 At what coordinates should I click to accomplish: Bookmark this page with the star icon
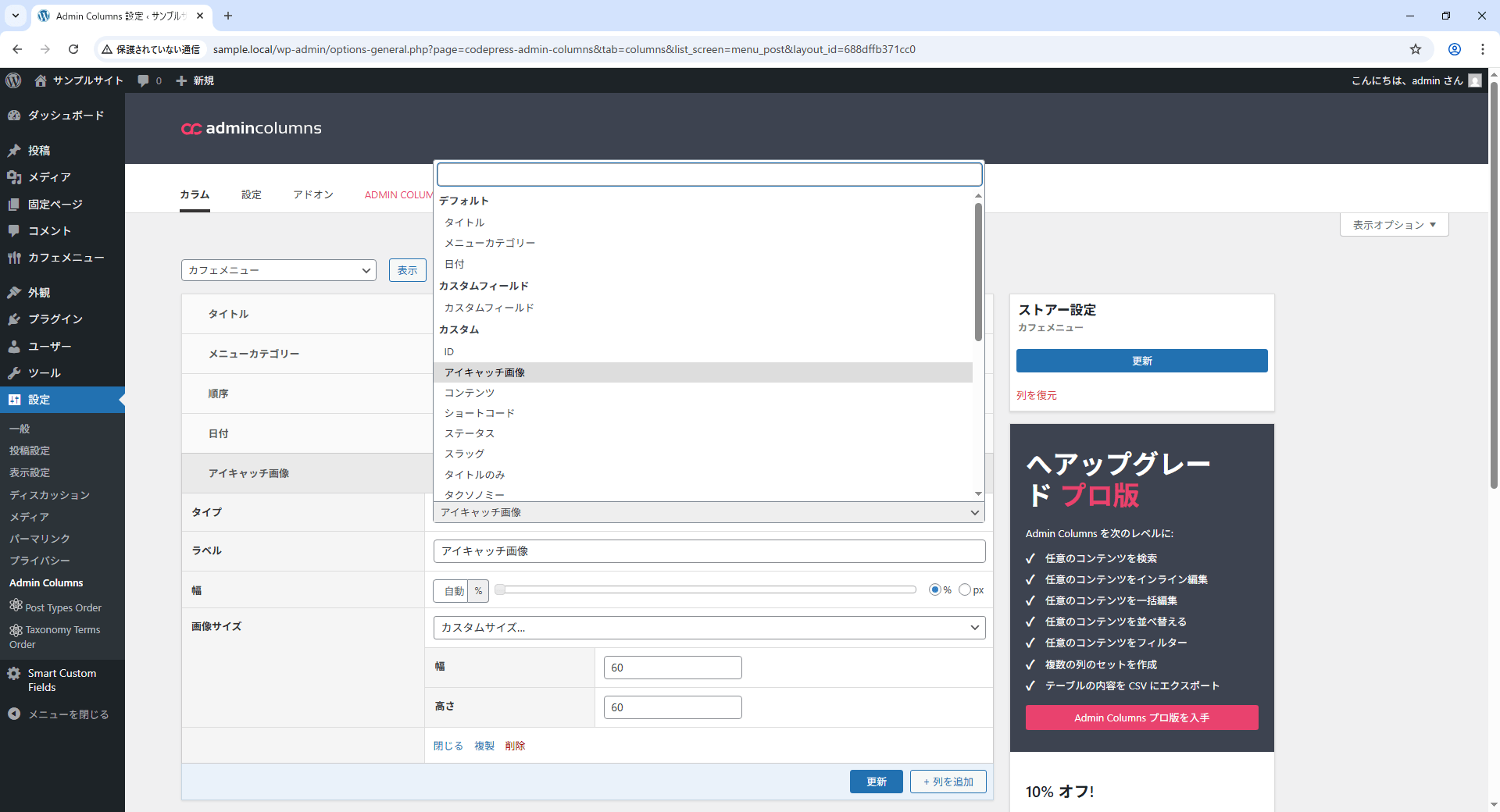(1416, 49)
